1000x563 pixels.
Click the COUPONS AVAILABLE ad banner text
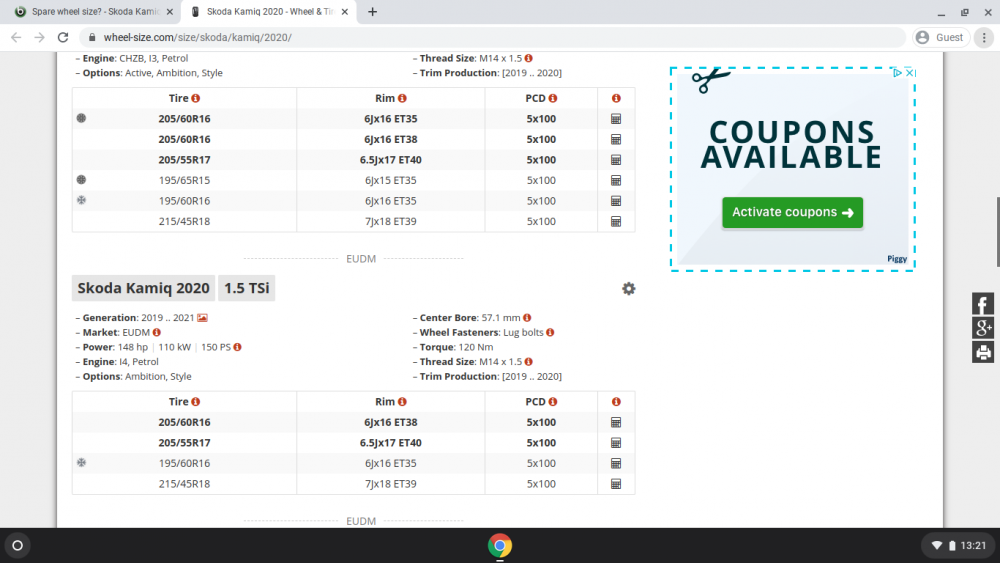[x=791, y=145]
